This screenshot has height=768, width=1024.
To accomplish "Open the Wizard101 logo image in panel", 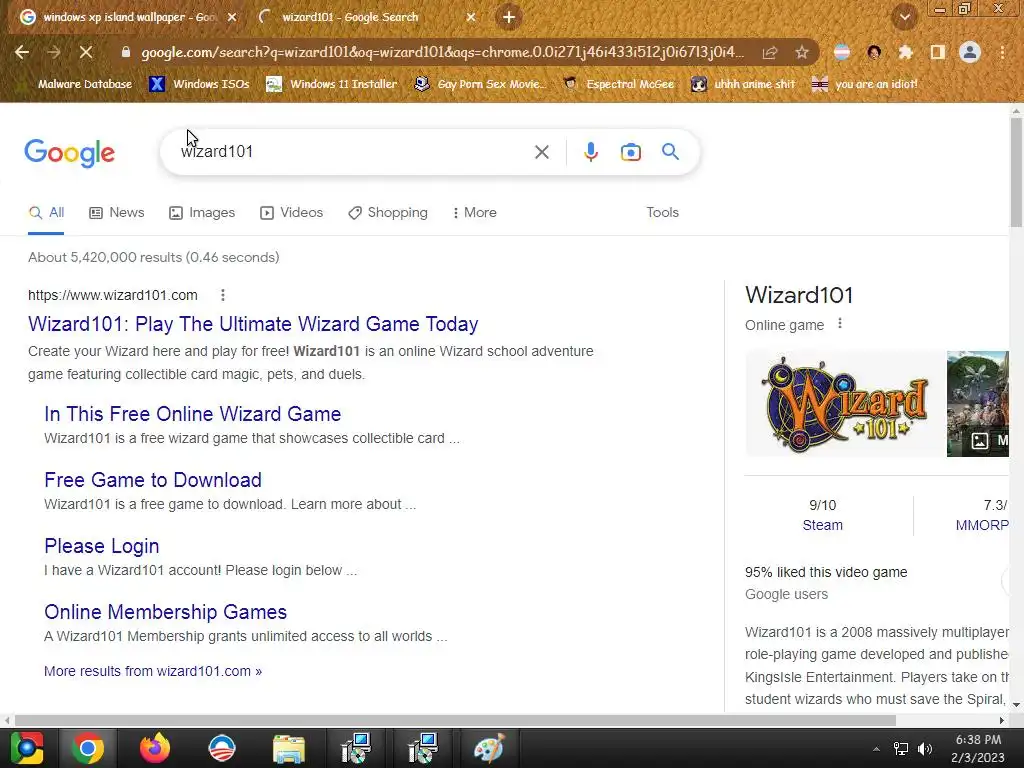I will [845, 404].
